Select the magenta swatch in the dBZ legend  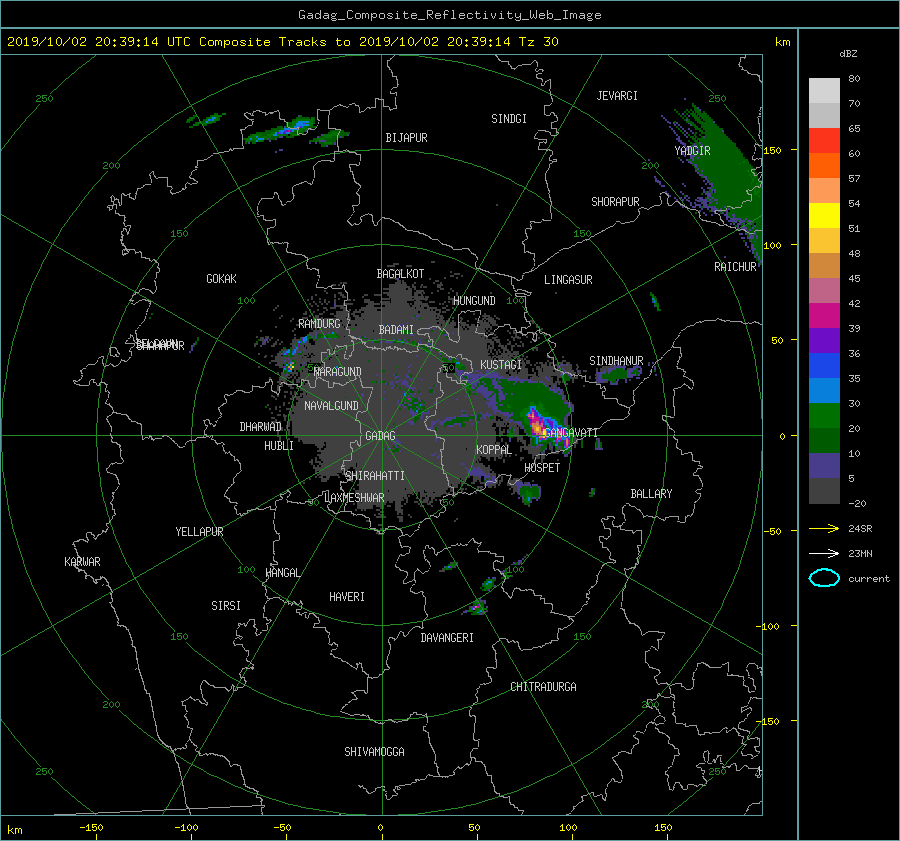pyautogui.click(x=824, y=316)
